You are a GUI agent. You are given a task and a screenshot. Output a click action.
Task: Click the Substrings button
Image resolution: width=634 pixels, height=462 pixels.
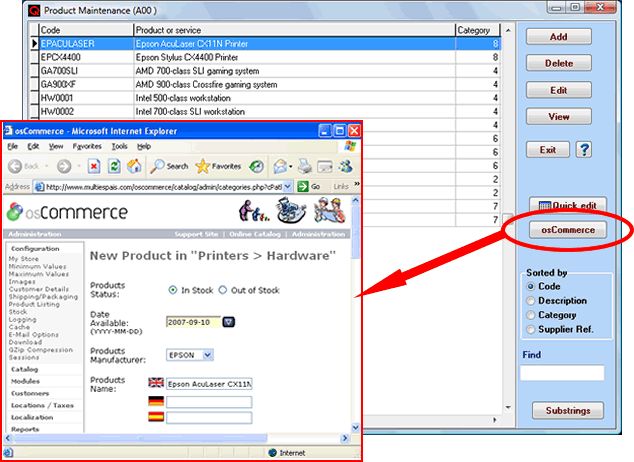pyautogui.click(x=568, y=410)
